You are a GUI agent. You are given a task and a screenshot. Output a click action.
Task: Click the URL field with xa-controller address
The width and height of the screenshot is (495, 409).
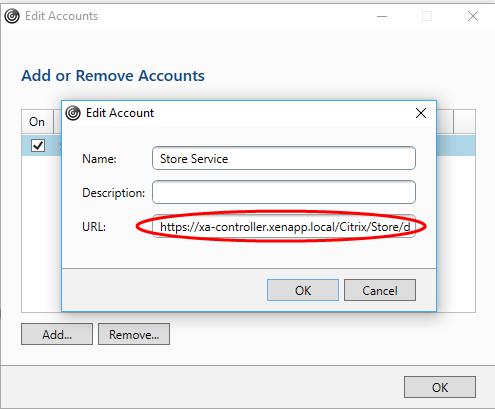pos(284,227)
